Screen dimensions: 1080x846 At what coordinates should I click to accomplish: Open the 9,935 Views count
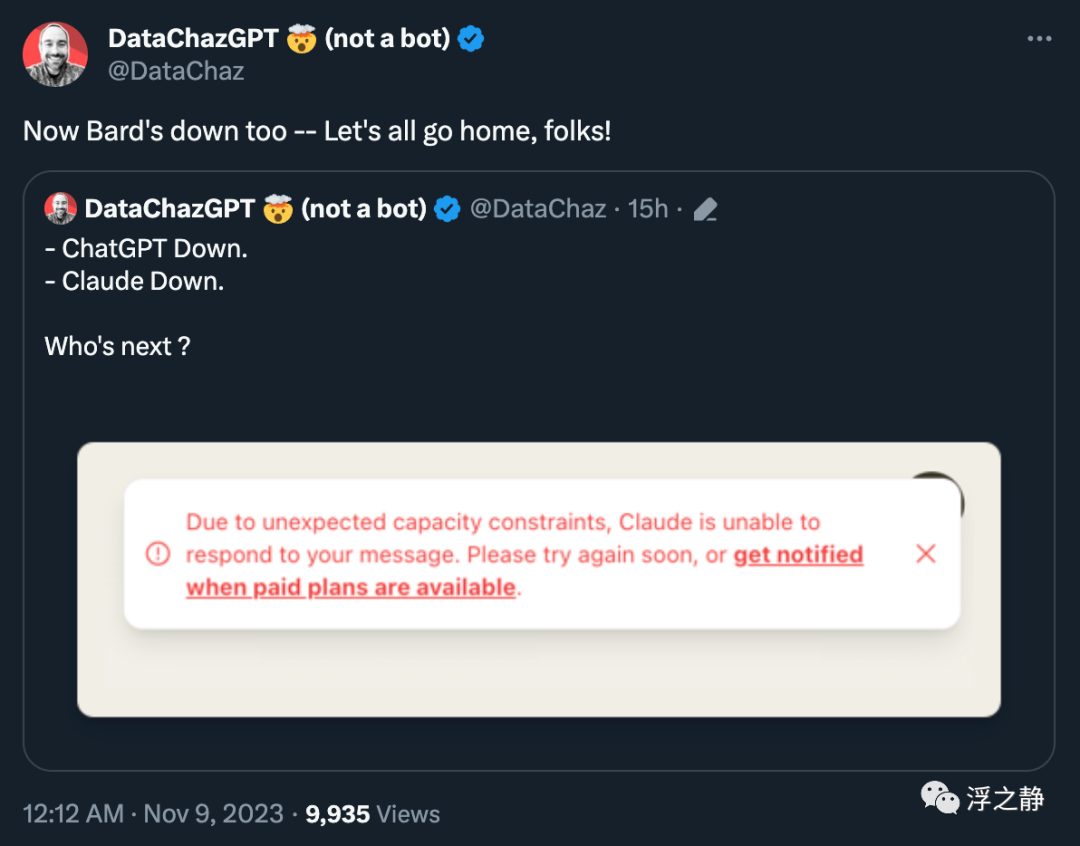pos(372,814)
